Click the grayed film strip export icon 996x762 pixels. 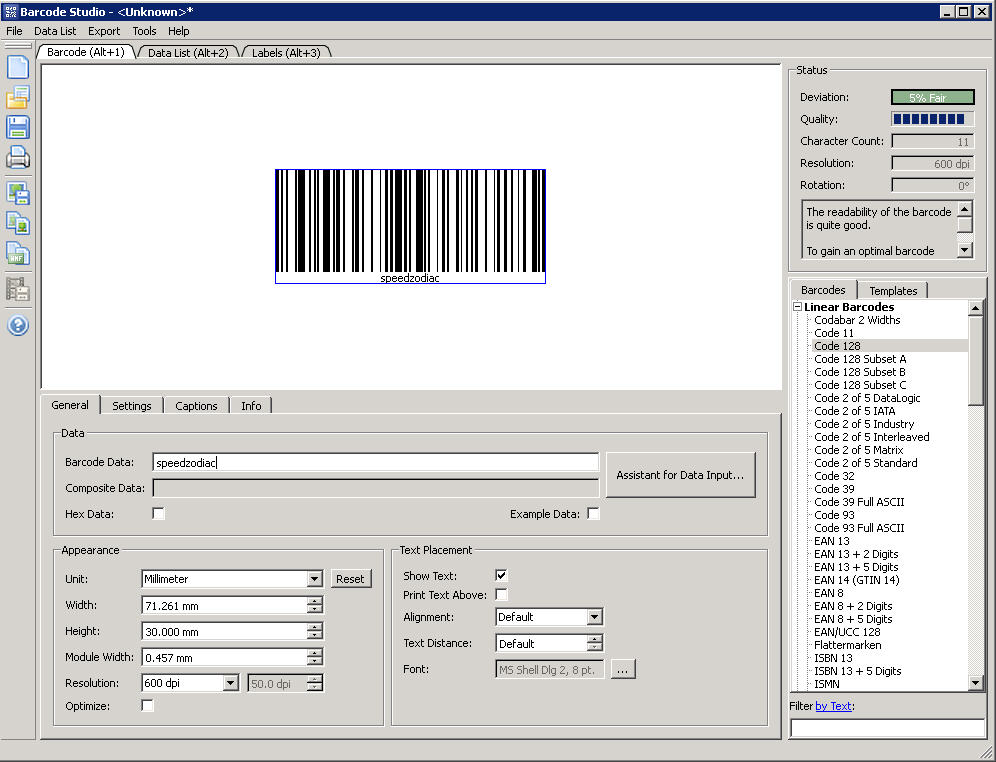pos(18,290)
